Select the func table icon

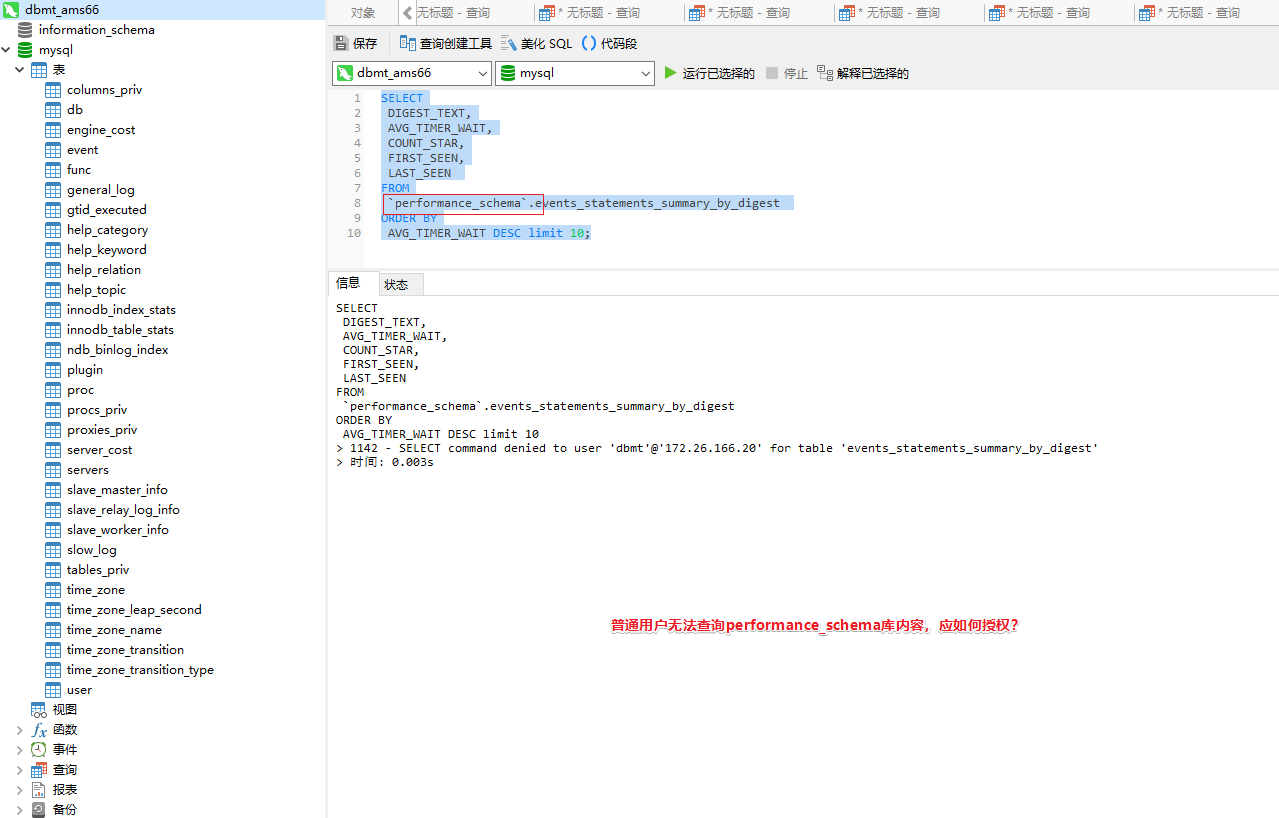coord(53,170)
